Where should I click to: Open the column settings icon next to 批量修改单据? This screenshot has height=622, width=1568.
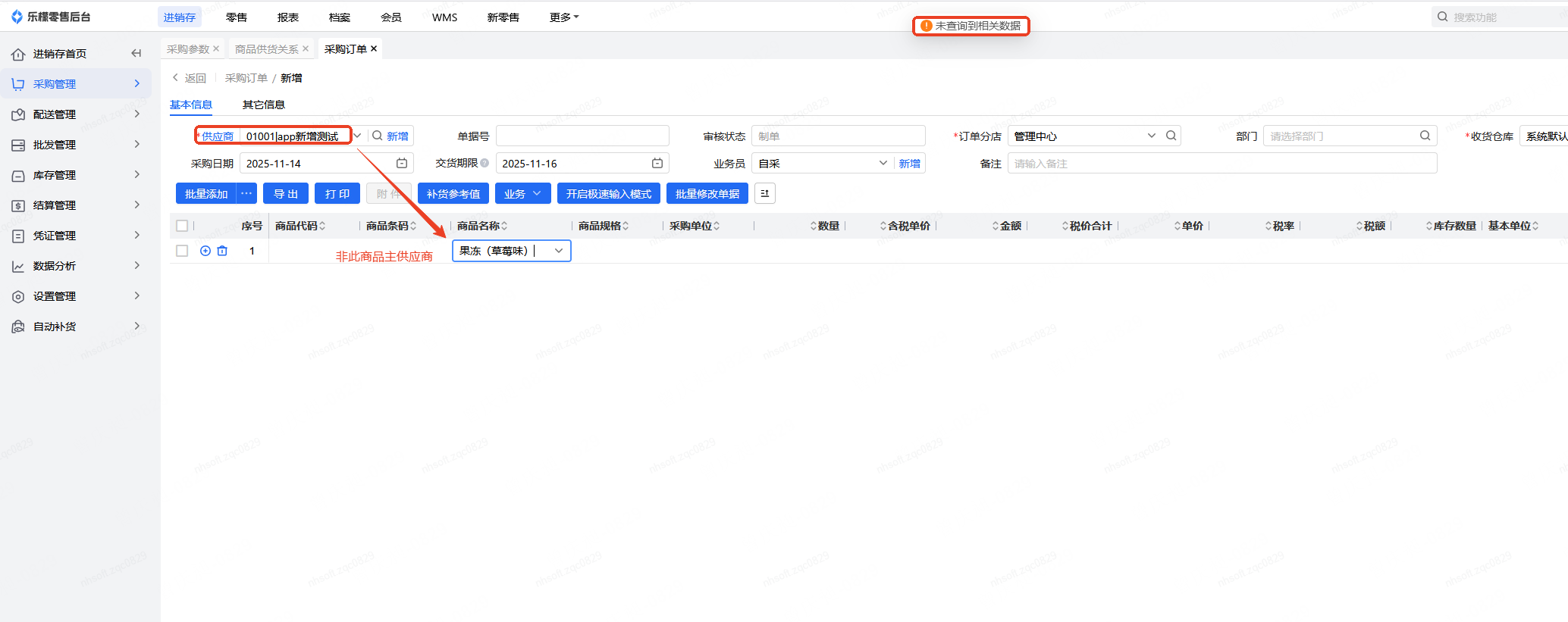coord(765,194)
